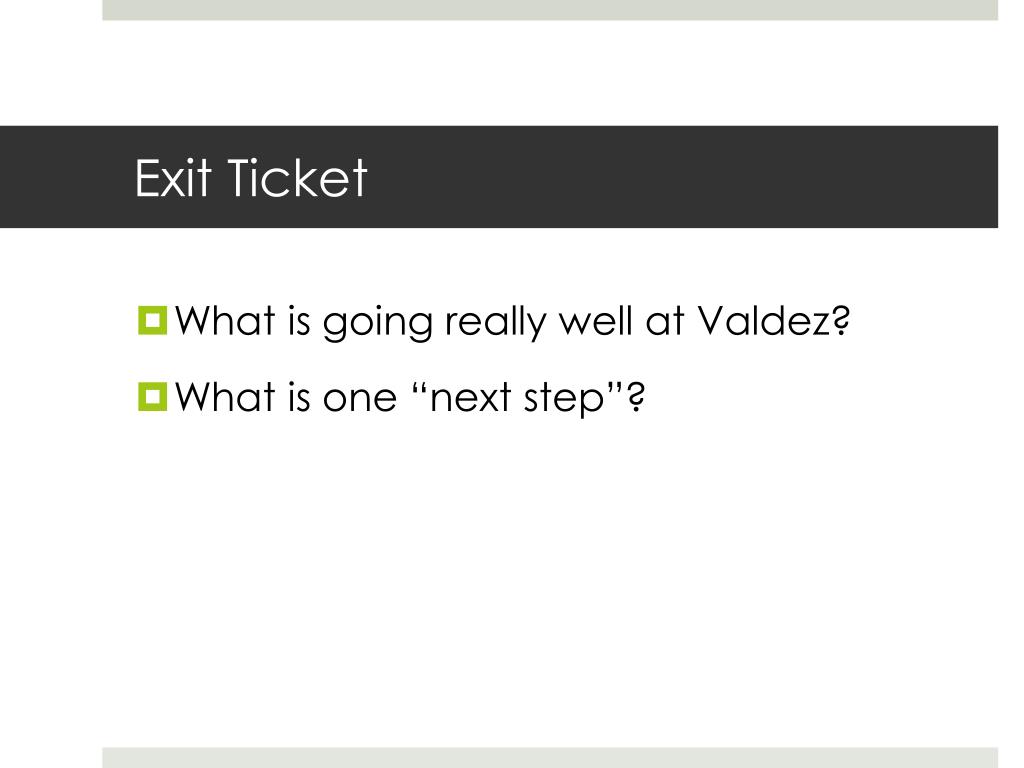Click the gray bar at the slide top
Screen dimensions: 1024x768
coord(550,10)
